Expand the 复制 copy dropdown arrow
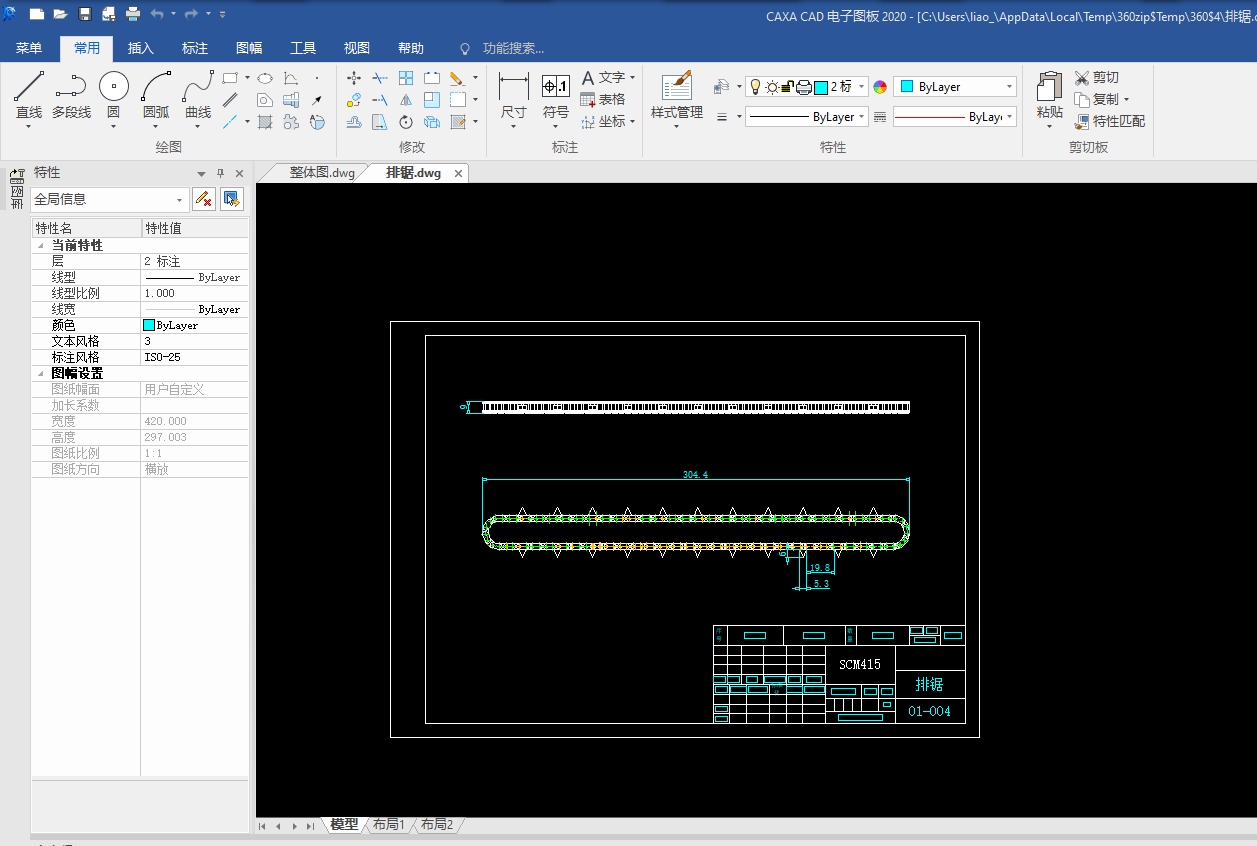This screenshot has height=846, width=1257. pos(1126,99)
